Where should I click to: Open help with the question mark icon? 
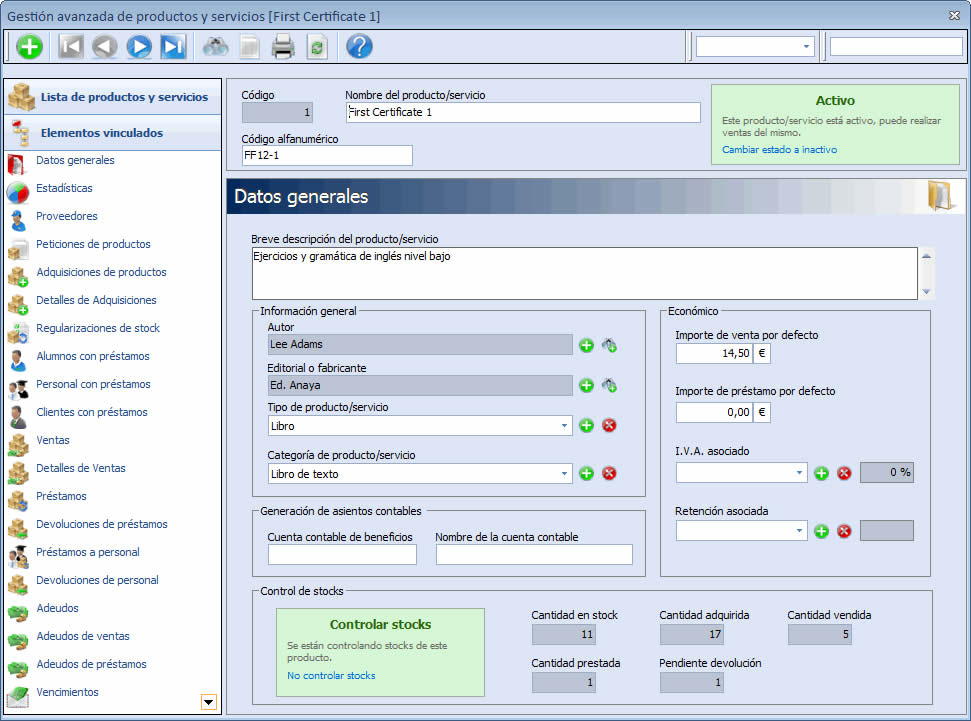359,46
